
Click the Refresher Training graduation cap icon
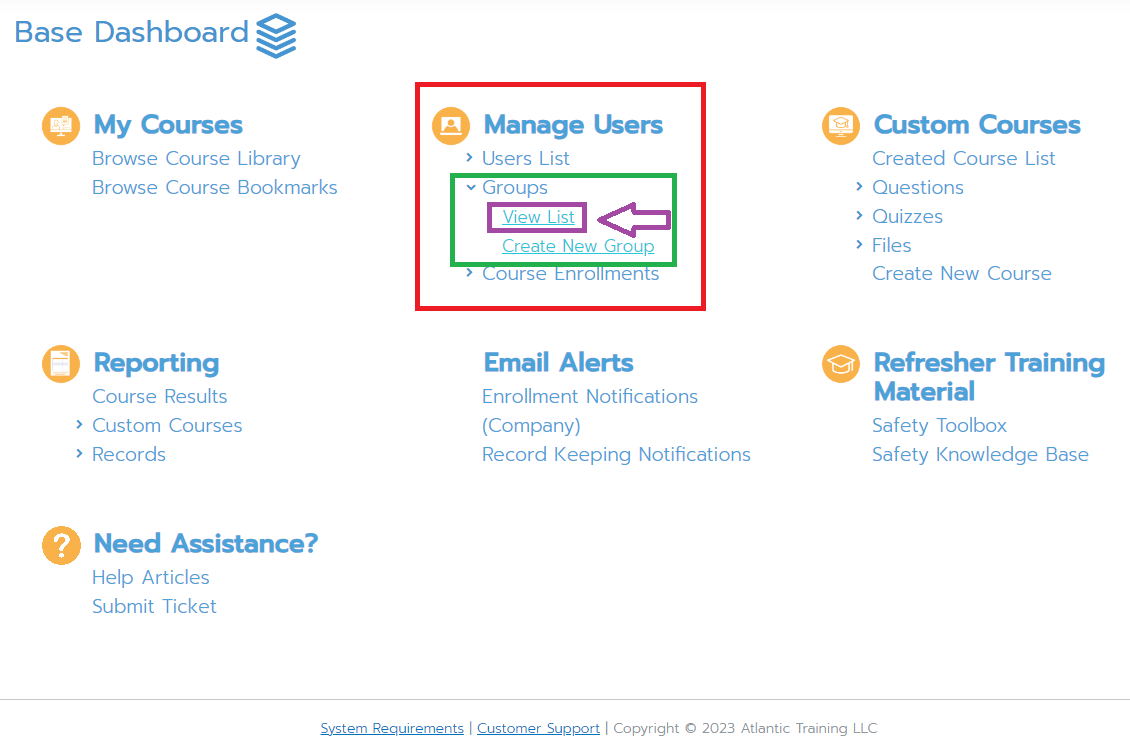tap(840, 363)
